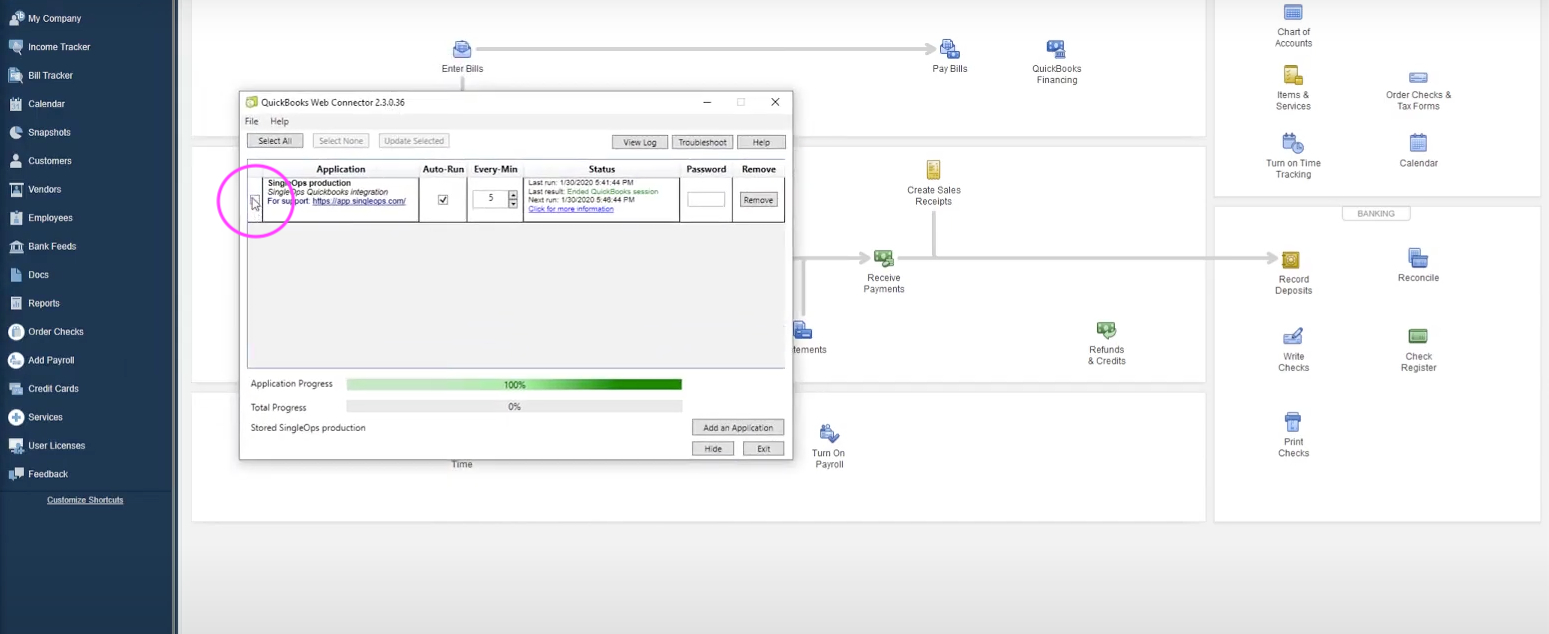The image size is (1549, 634).
Task: Open Chart of Accounts icon
Action: pyautogui.click(x=1293, y=13)
